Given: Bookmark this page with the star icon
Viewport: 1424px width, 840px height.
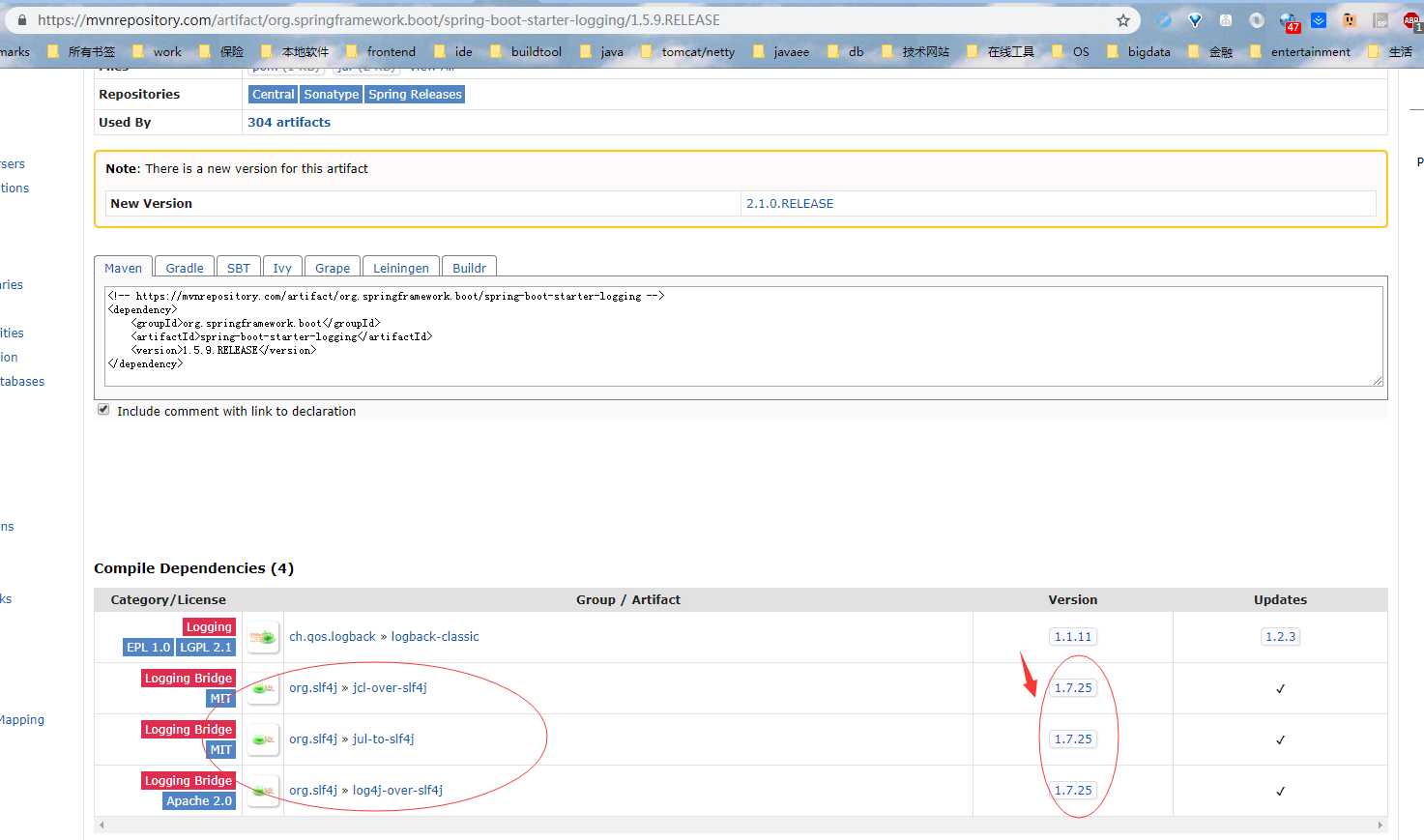Looking at the screenshot, I should [x=1123, y=20].
